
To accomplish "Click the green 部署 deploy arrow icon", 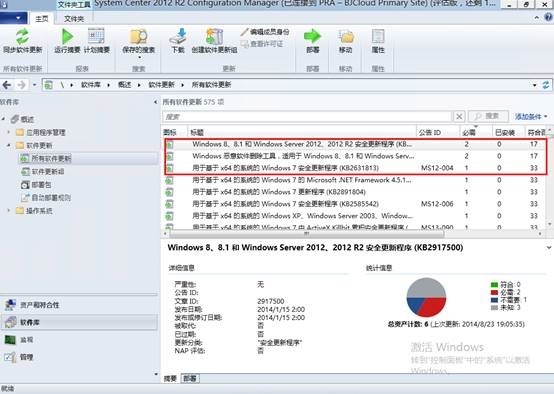I will pos(312,36).
